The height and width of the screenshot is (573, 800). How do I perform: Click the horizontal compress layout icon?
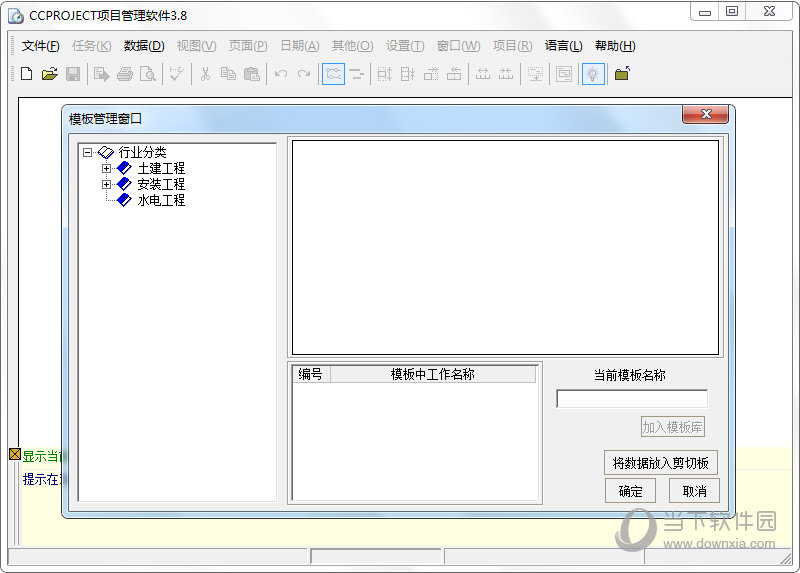408,74
